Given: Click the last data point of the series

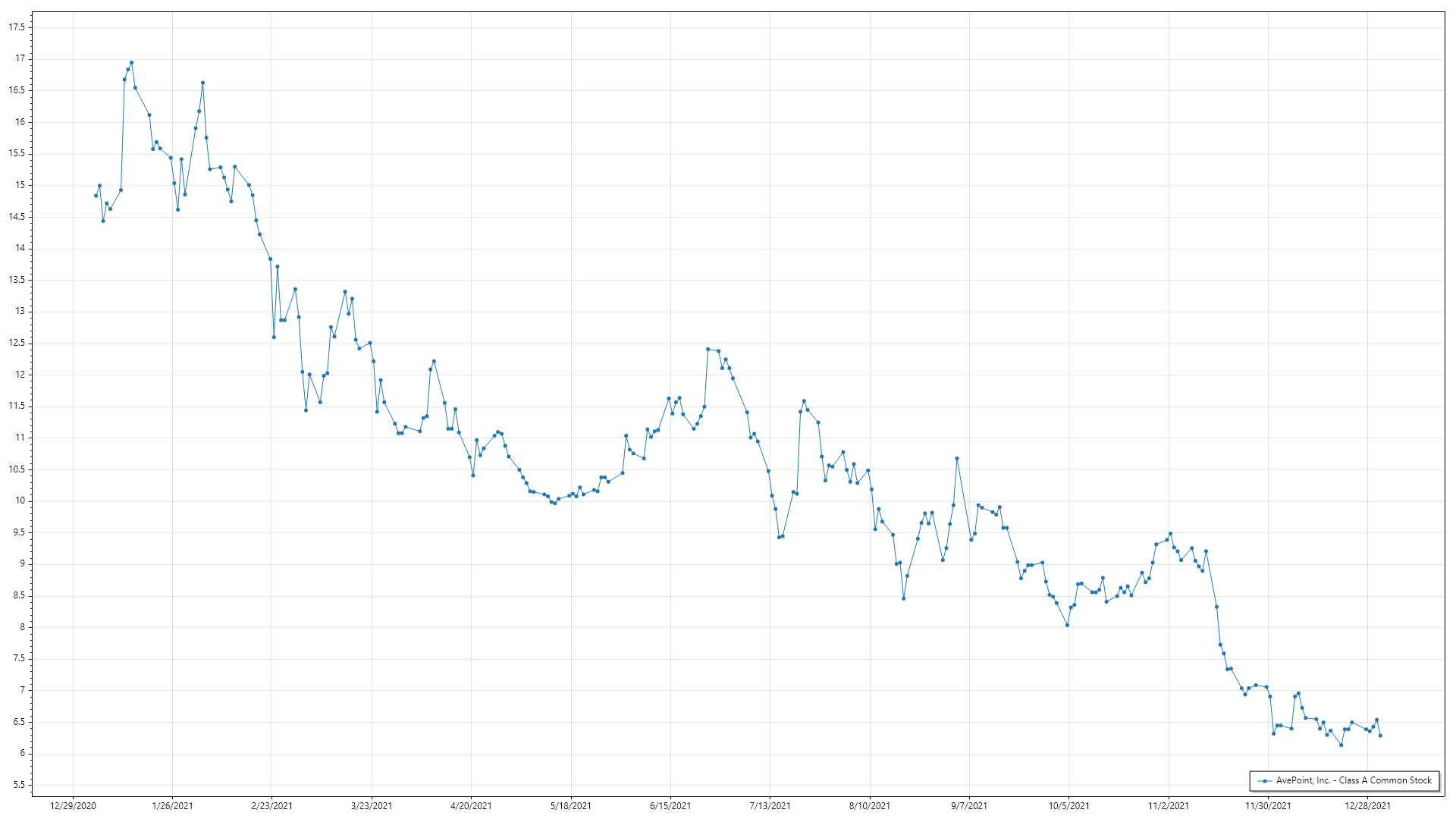Looking at the screenshot, I should (1380, 736).
